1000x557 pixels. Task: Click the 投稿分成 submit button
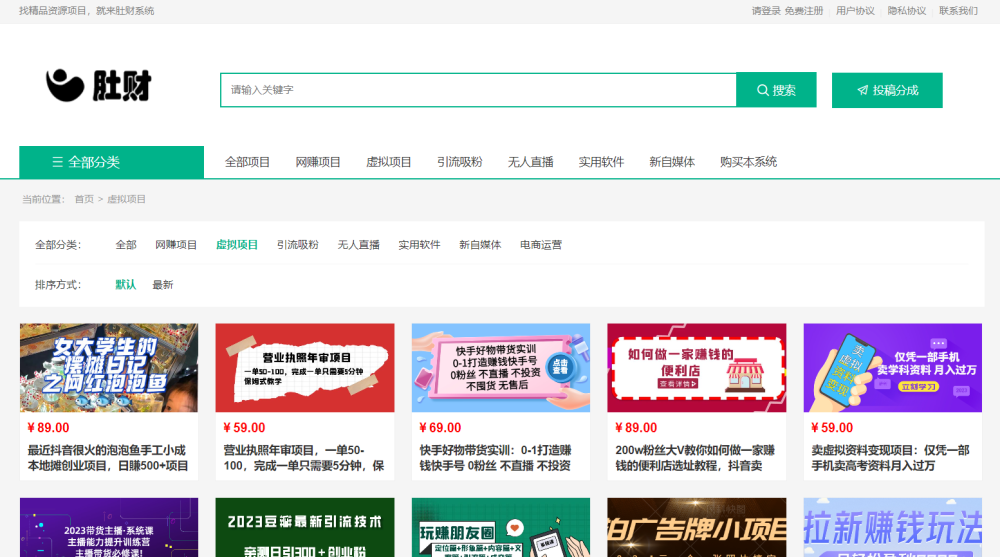click(x=887, y=90)
